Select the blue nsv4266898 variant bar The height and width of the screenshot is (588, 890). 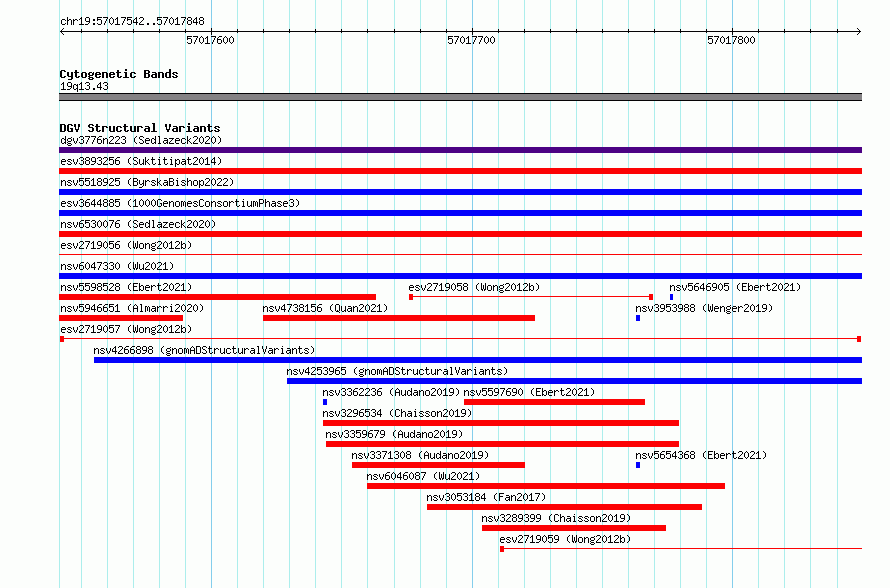tap(478, 360)
